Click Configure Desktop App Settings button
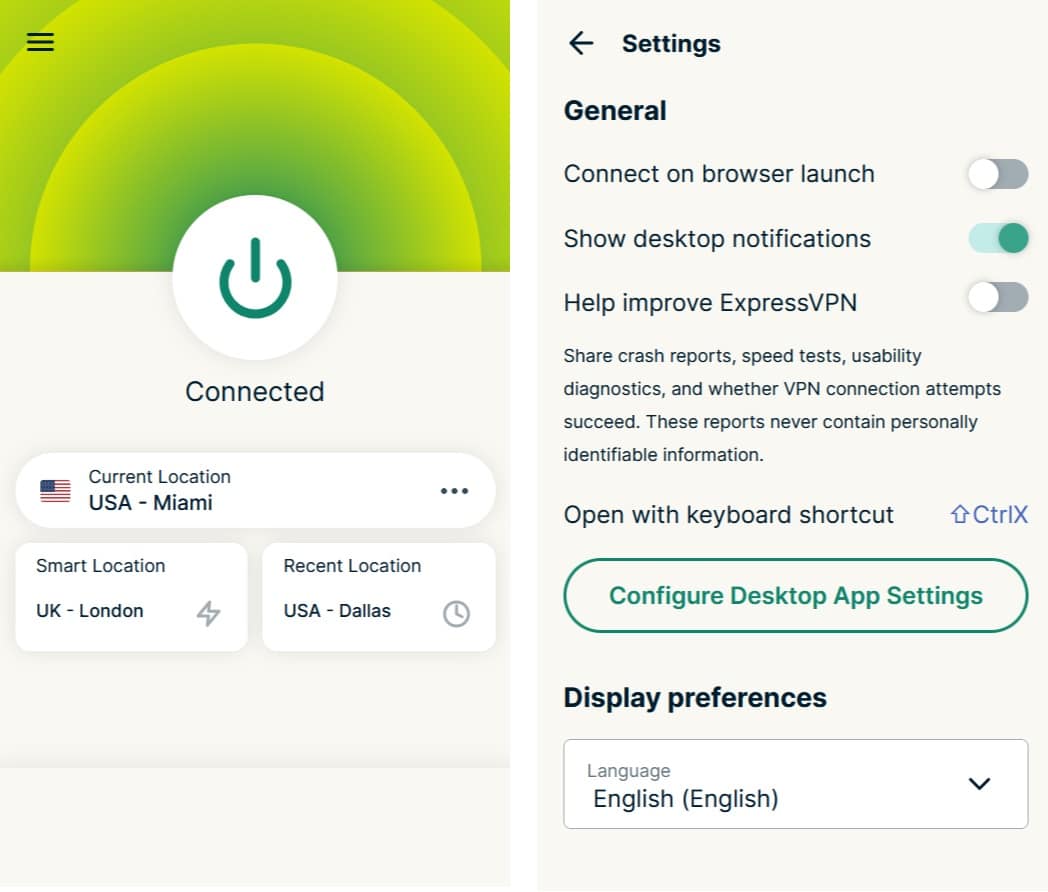The image size is (1048, 892). 795,595
